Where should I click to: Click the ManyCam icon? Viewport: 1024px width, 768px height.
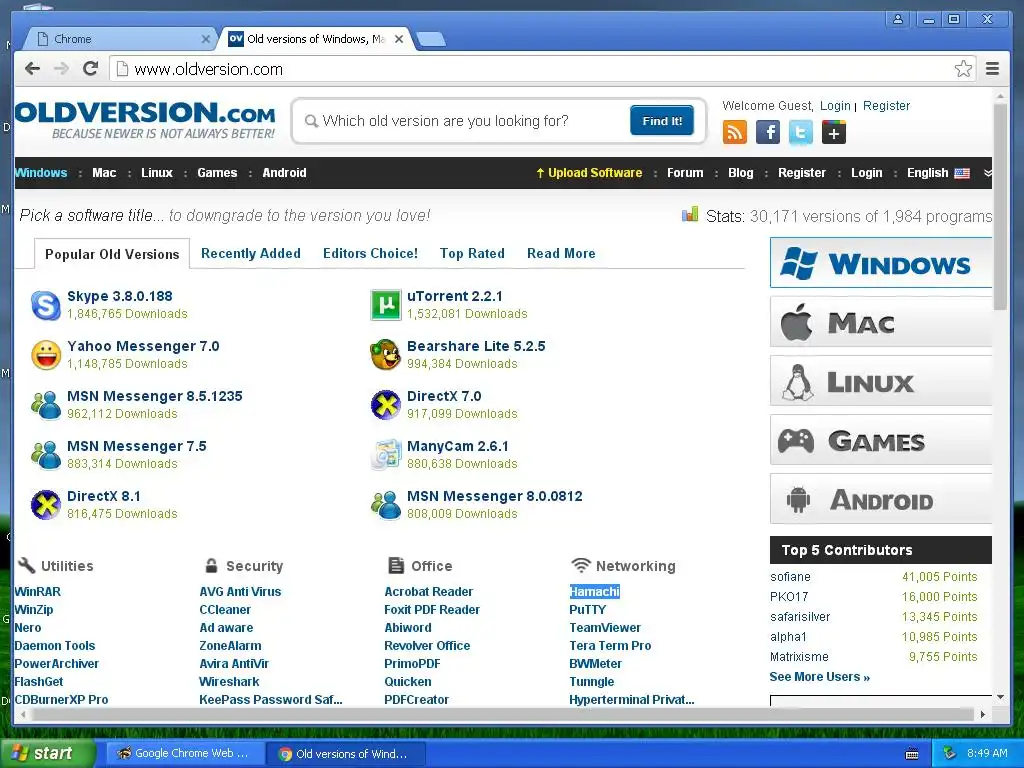pos(386,455)
